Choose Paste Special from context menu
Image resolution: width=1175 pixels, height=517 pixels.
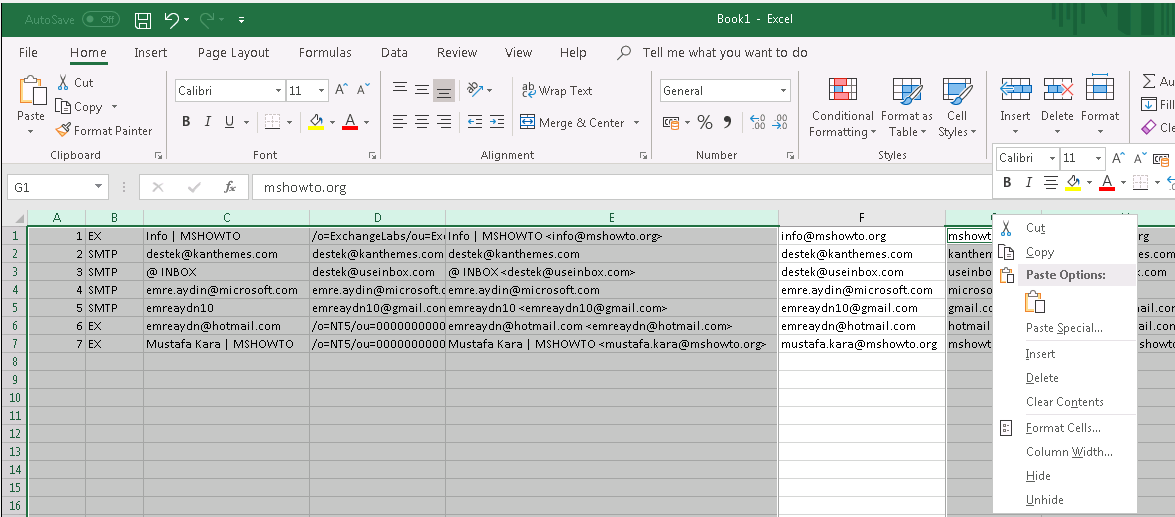coord(1064,328)
